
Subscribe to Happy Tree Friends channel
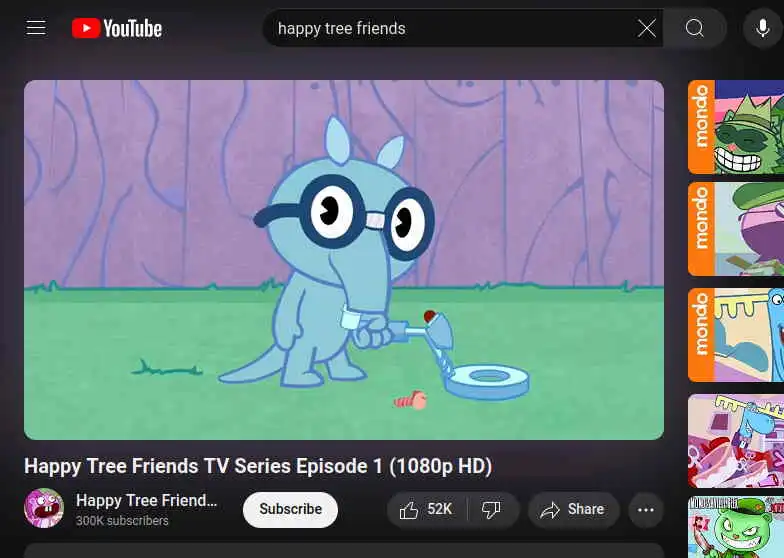click(290, 510)
